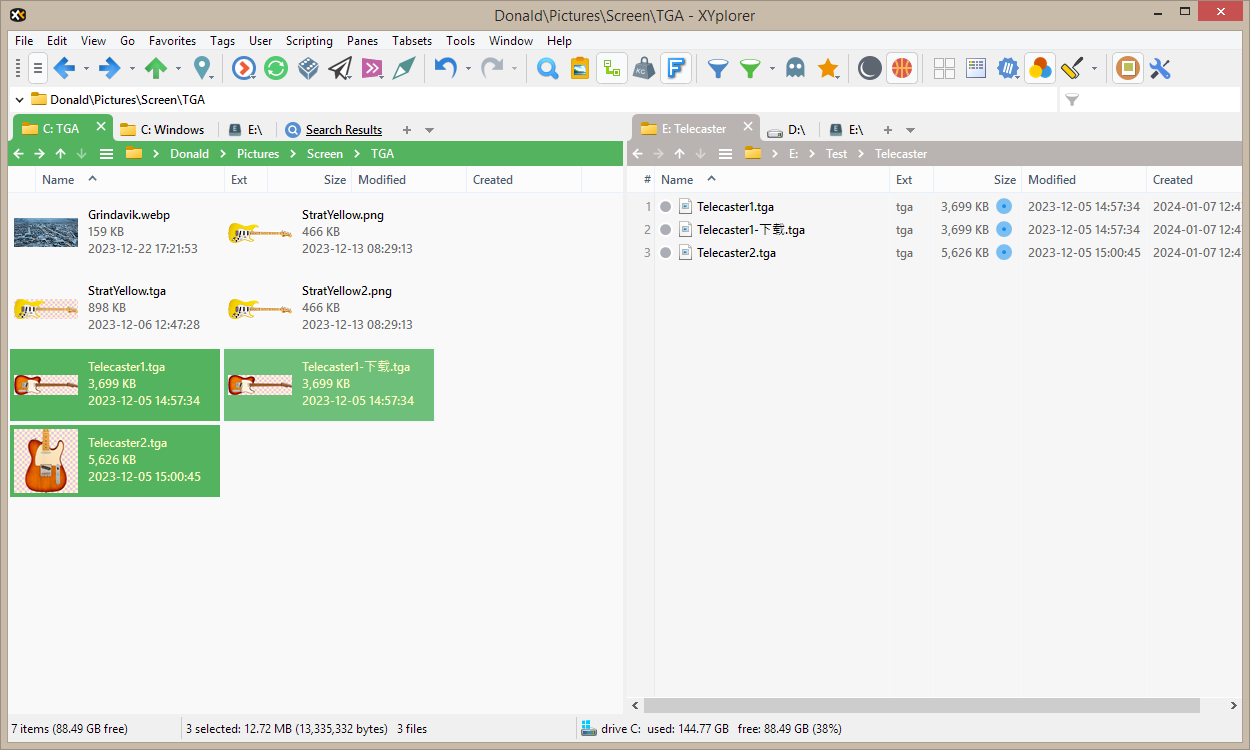The width and height of the screenshot is (1250, 750).
Task: Toggle the blue funnel filter
Action: tap(717, 68)
